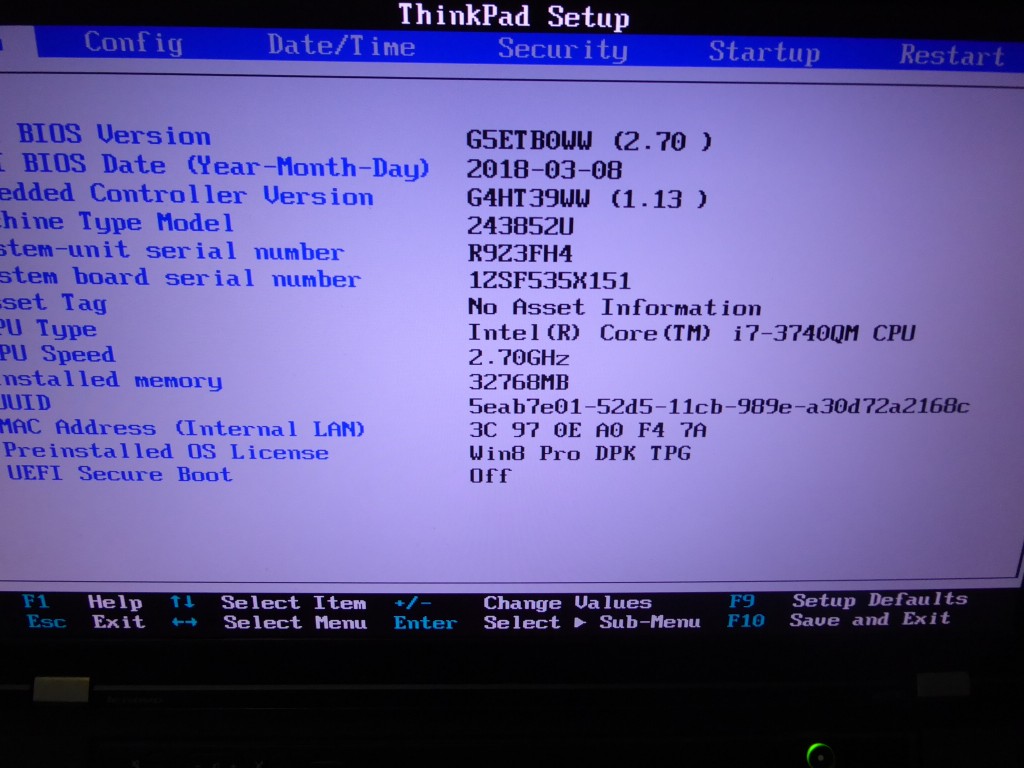Select BIOS Date (Year-Month-Day) label

(216, 165)
